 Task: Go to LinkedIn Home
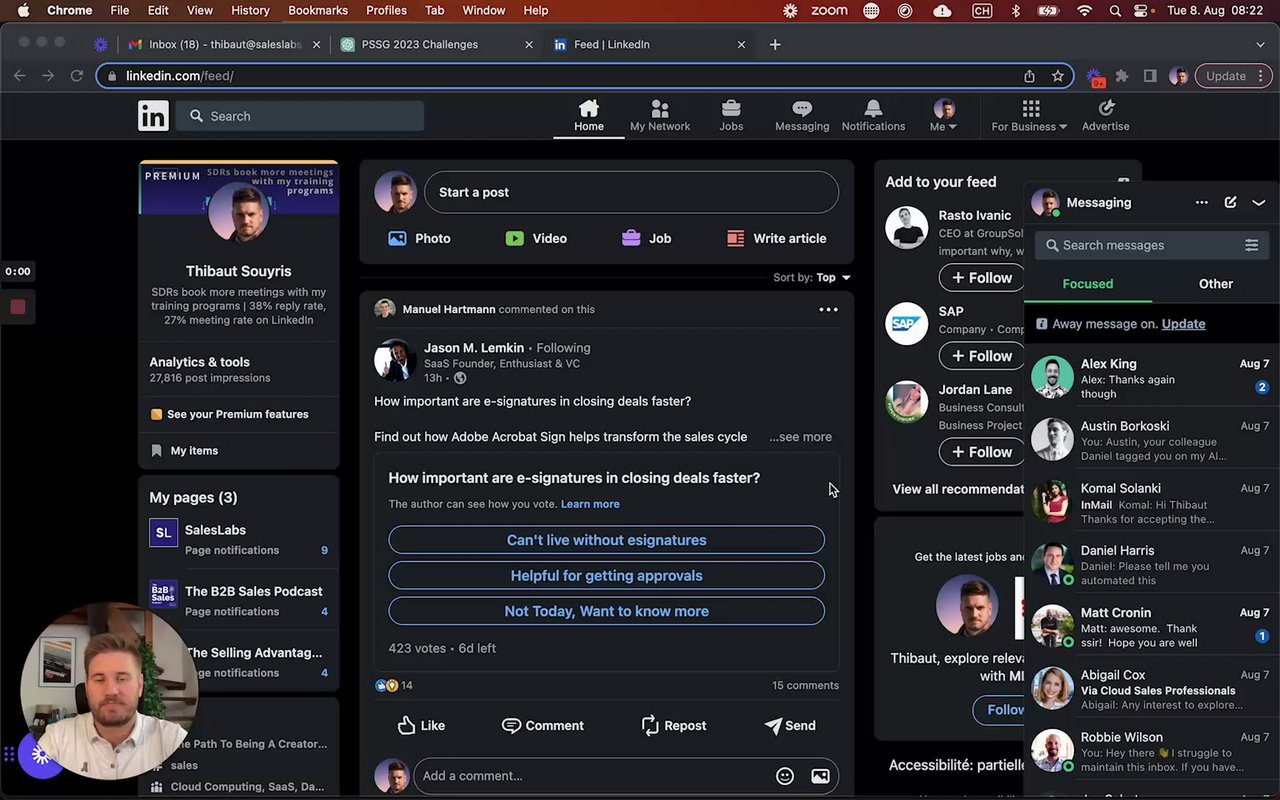(x=589, y=115)
